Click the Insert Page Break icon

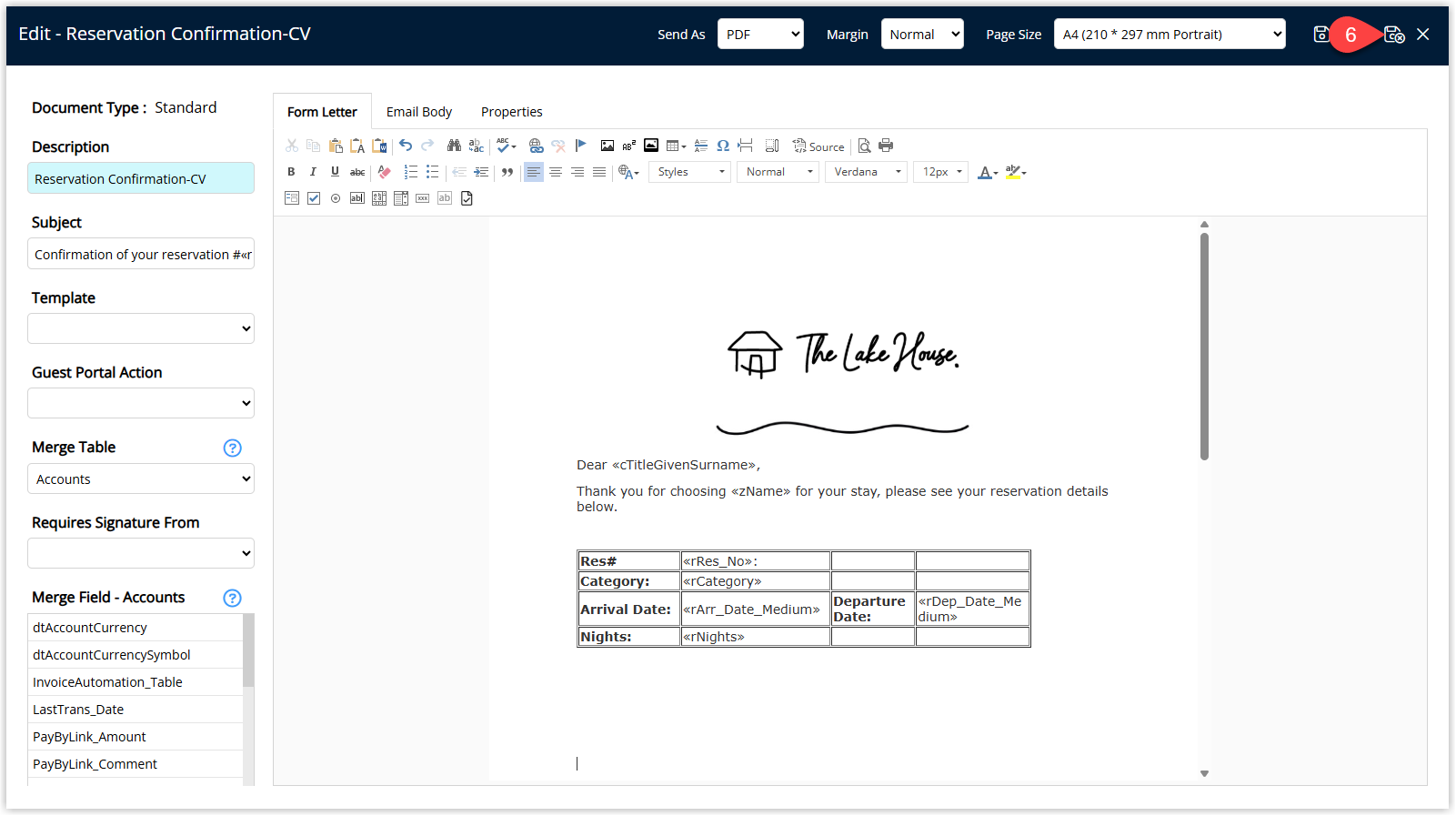746,146
